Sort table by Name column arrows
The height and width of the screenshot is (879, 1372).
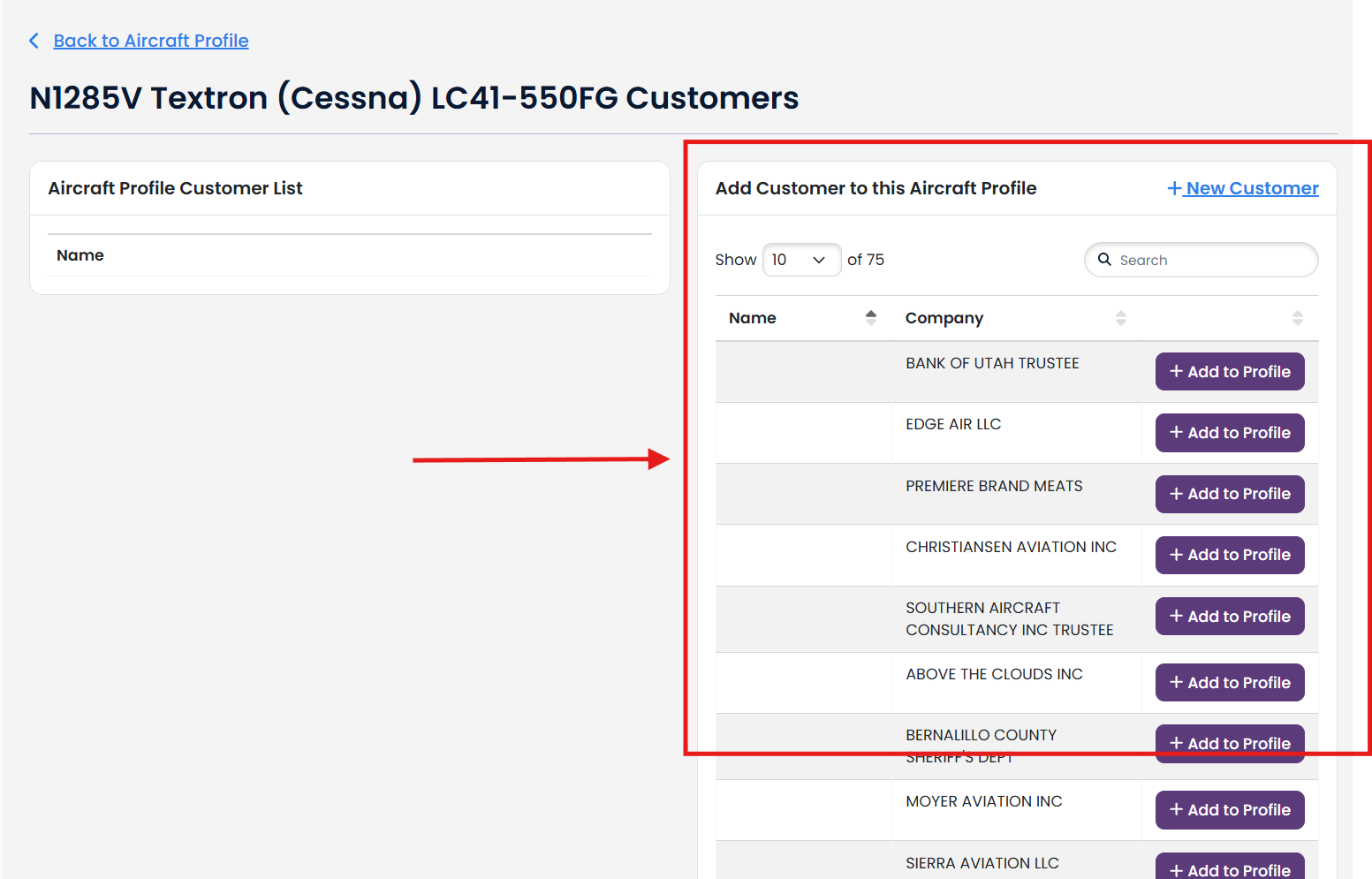click(x=870, y=318)
